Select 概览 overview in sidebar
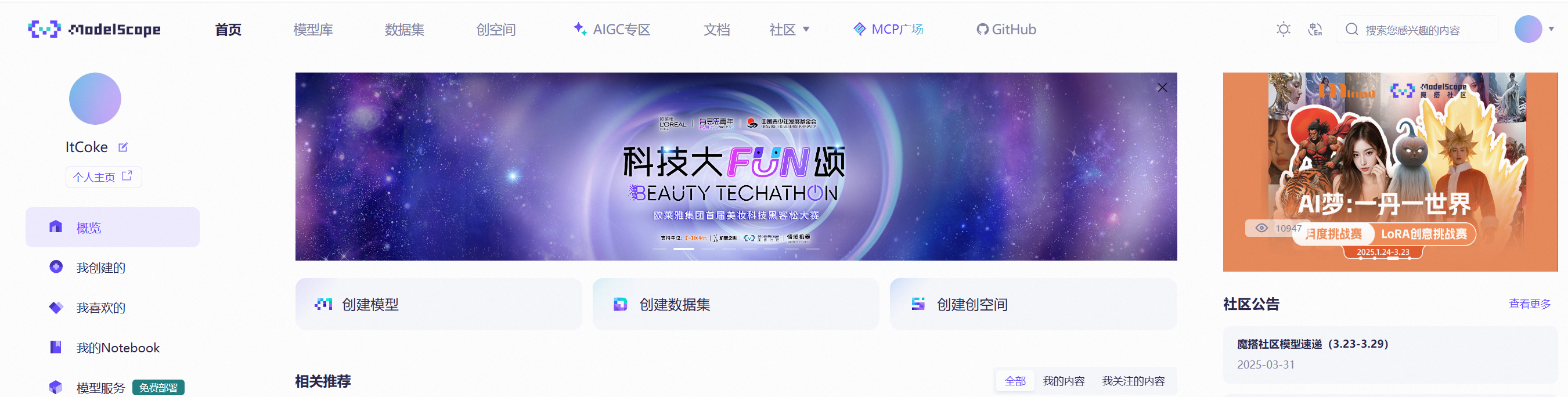The image size is (1568, 397). [113, 227]
